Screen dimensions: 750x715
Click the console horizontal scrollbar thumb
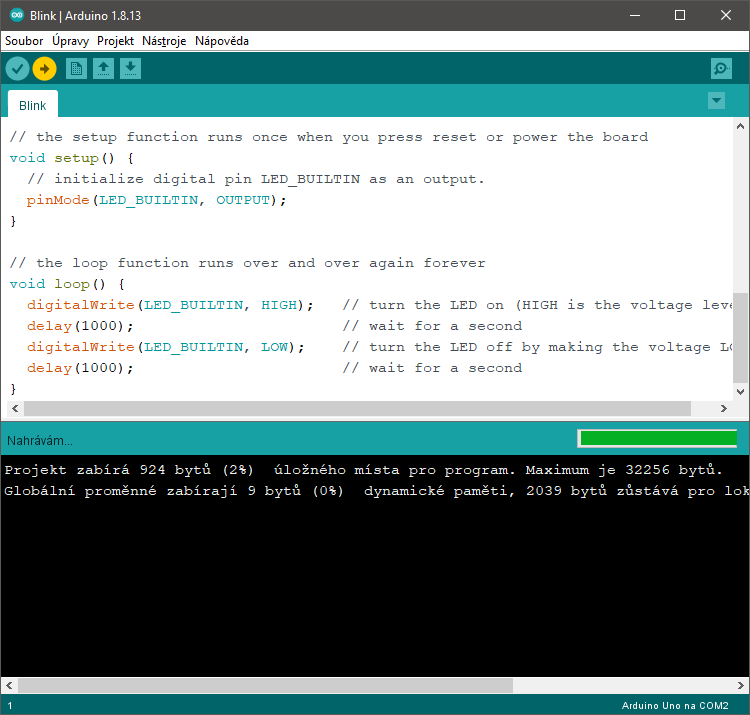pos(265,686)
